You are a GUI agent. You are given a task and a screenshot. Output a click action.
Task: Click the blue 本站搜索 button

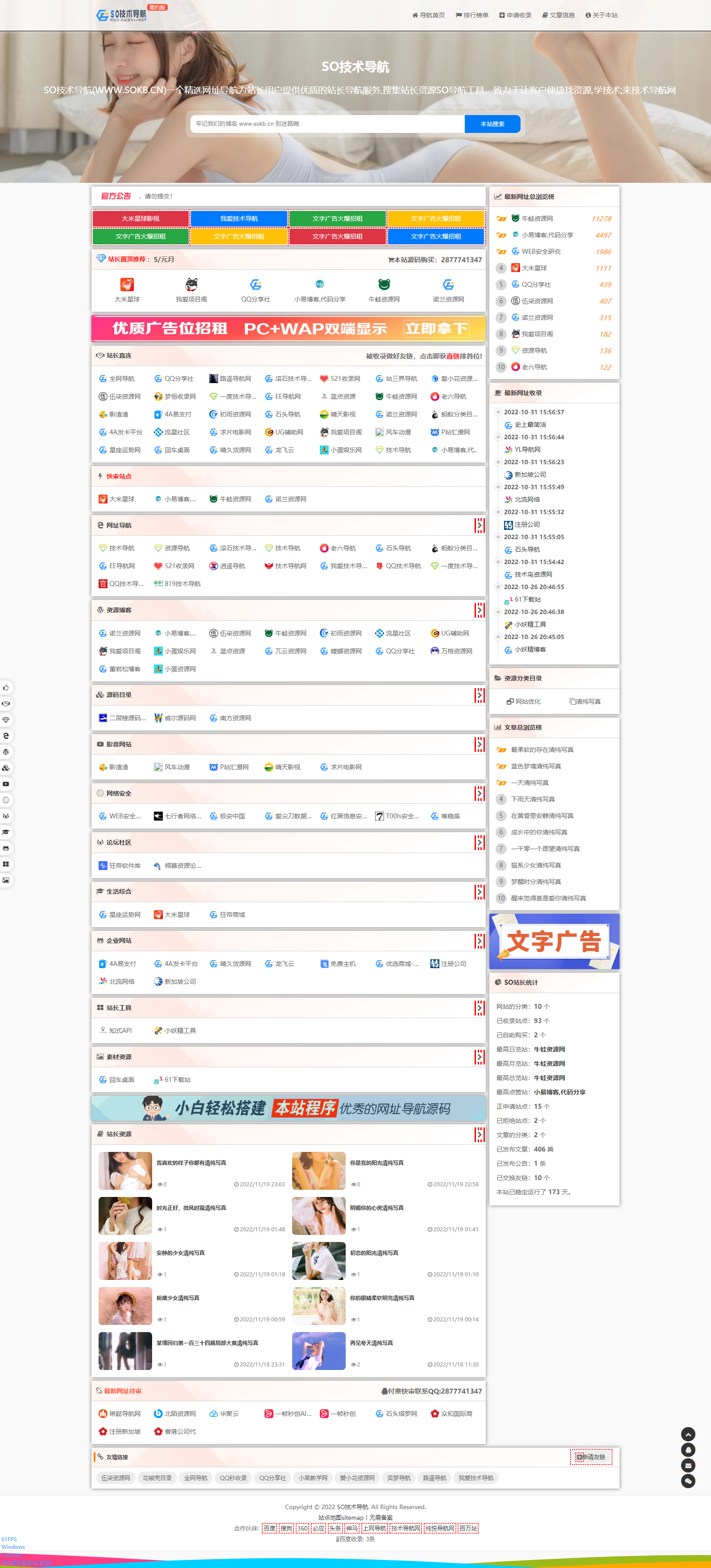pyautogui.click(x=492, y=124)
